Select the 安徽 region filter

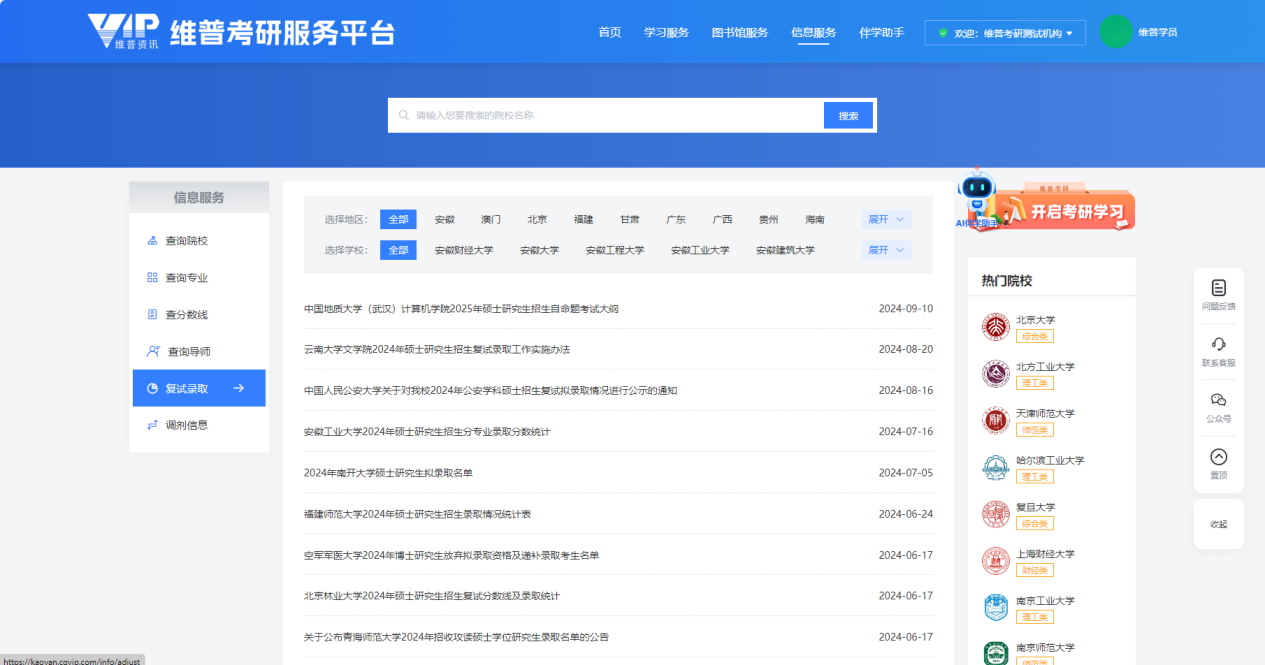pos(444,220)
